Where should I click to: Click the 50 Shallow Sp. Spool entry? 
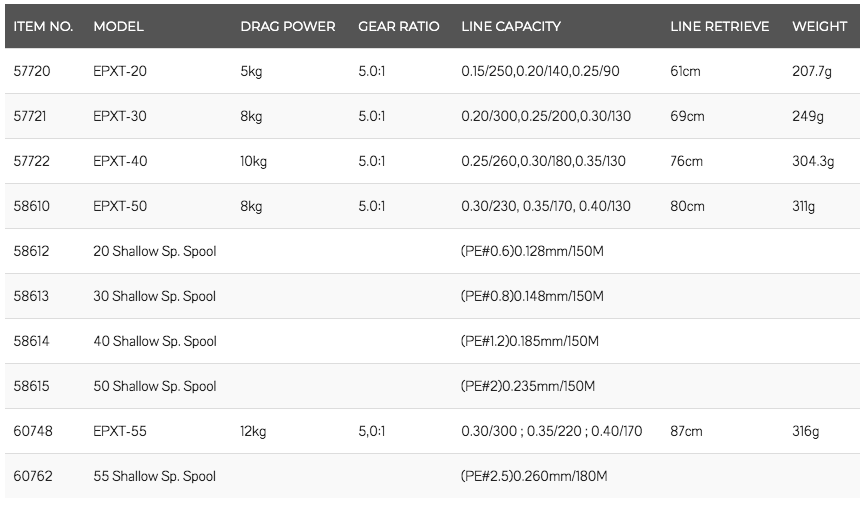coord(154,387)
